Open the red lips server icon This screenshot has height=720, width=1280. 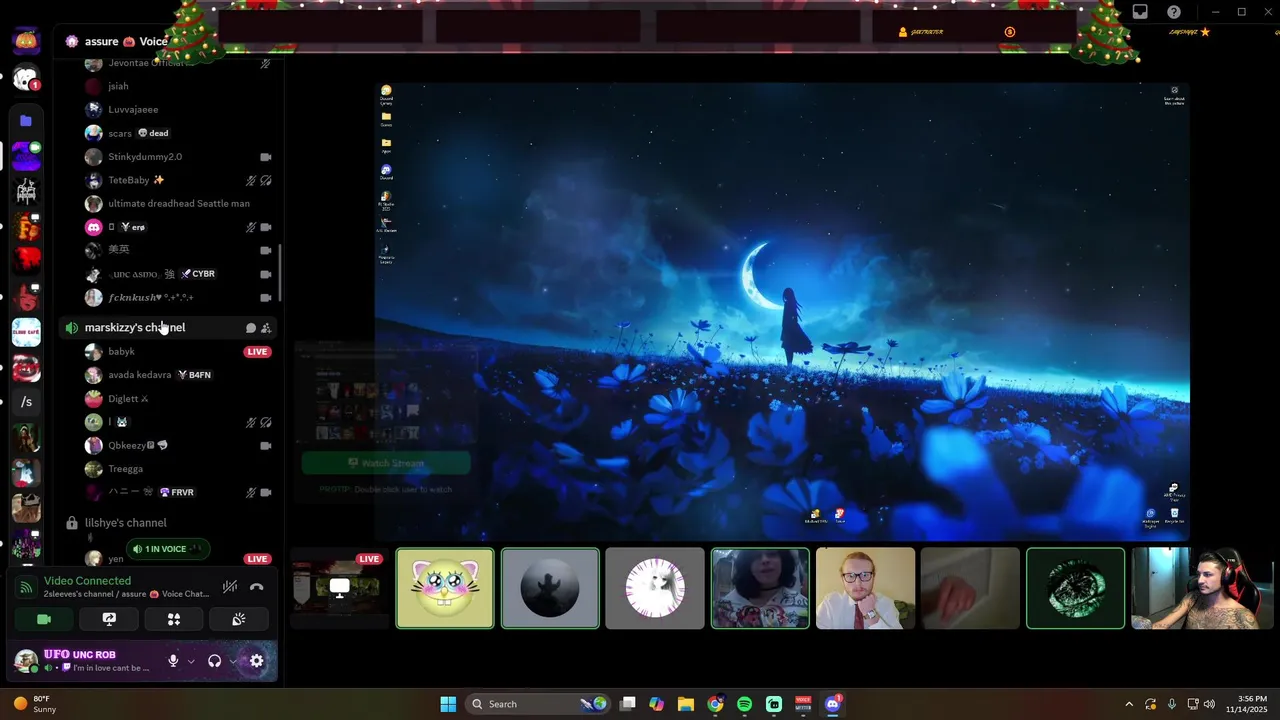tap(26, 367)
